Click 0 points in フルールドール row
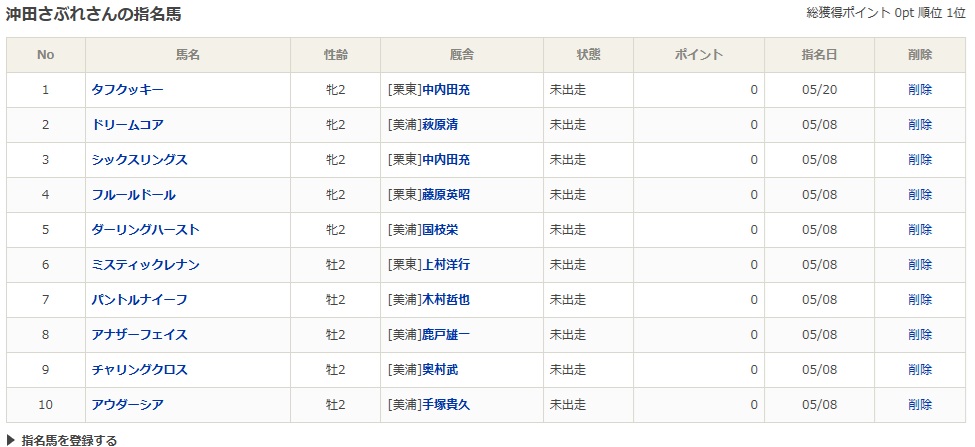 coord(754,195)
